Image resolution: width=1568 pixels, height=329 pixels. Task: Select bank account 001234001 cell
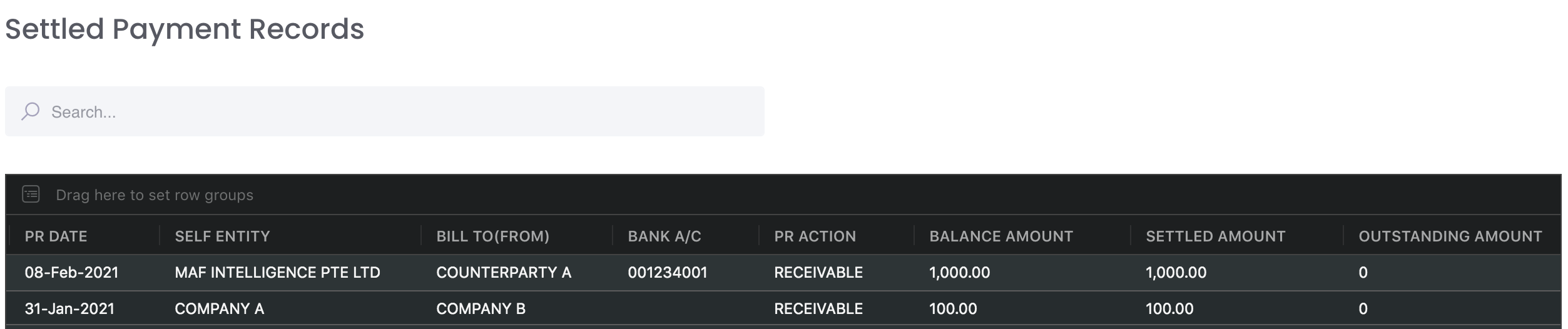(x=668, y=273)
